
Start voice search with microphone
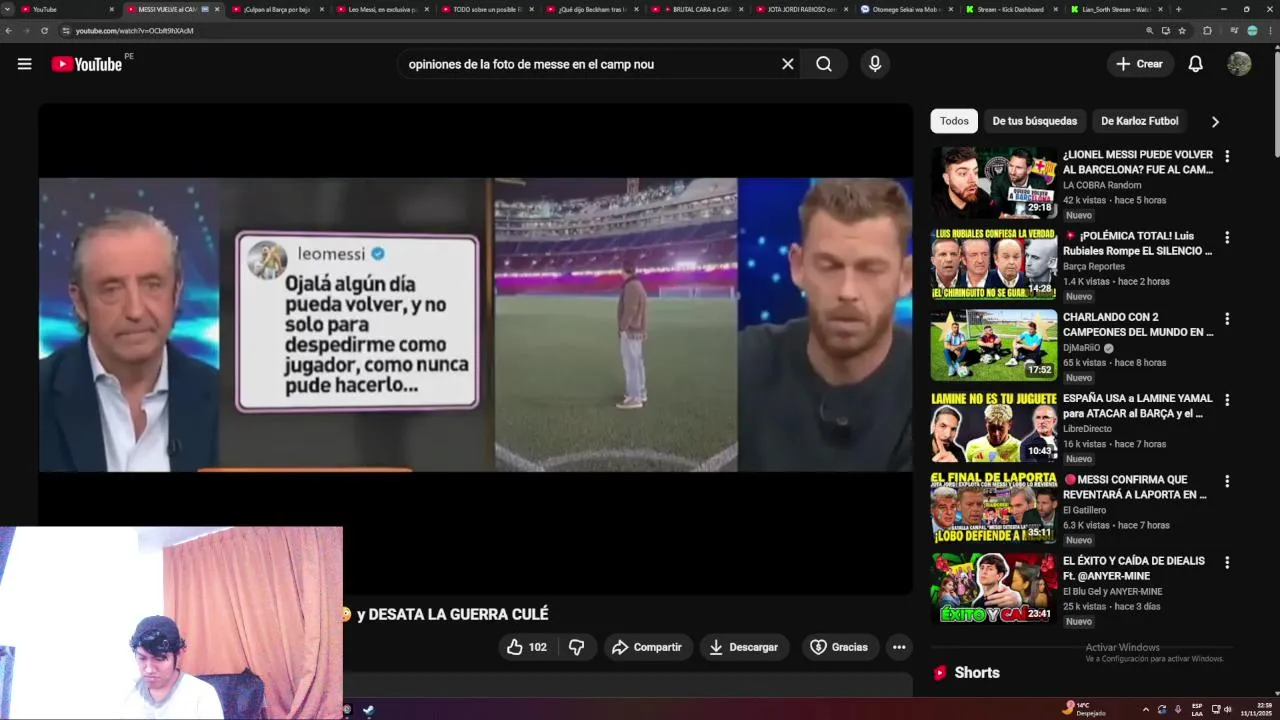pyautogui.click(x=875, y=64)
